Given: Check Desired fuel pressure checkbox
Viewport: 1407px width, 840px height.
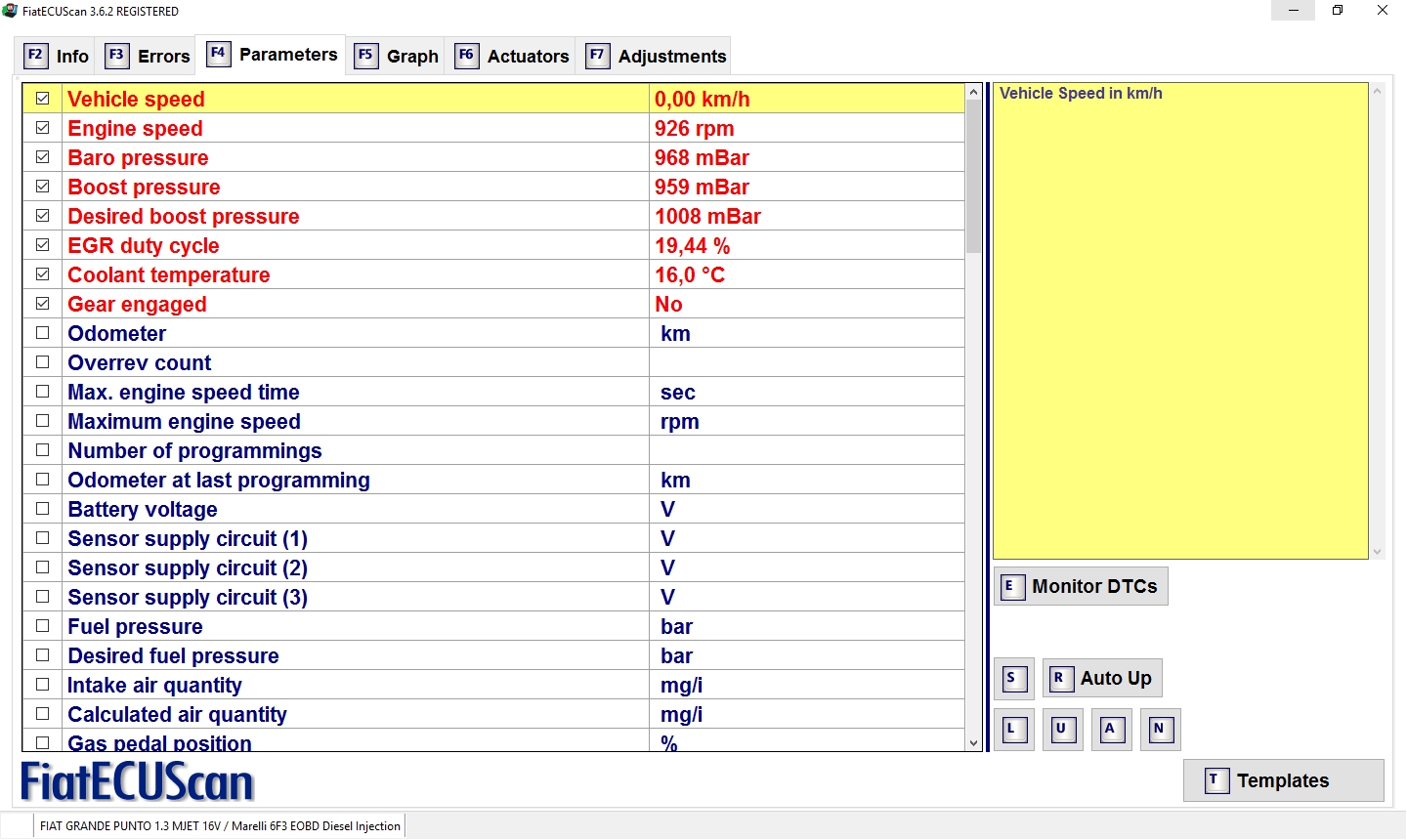Looking at the screenshot, I should [43, 655].
